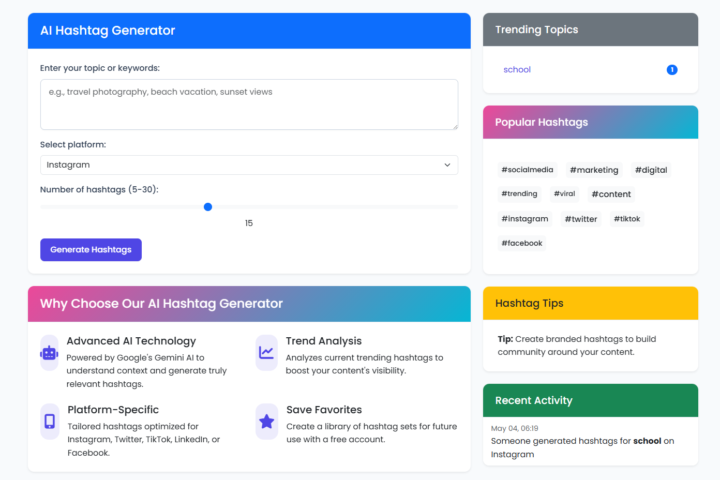Click the Platform-Specific phone icon

(50, 421)
